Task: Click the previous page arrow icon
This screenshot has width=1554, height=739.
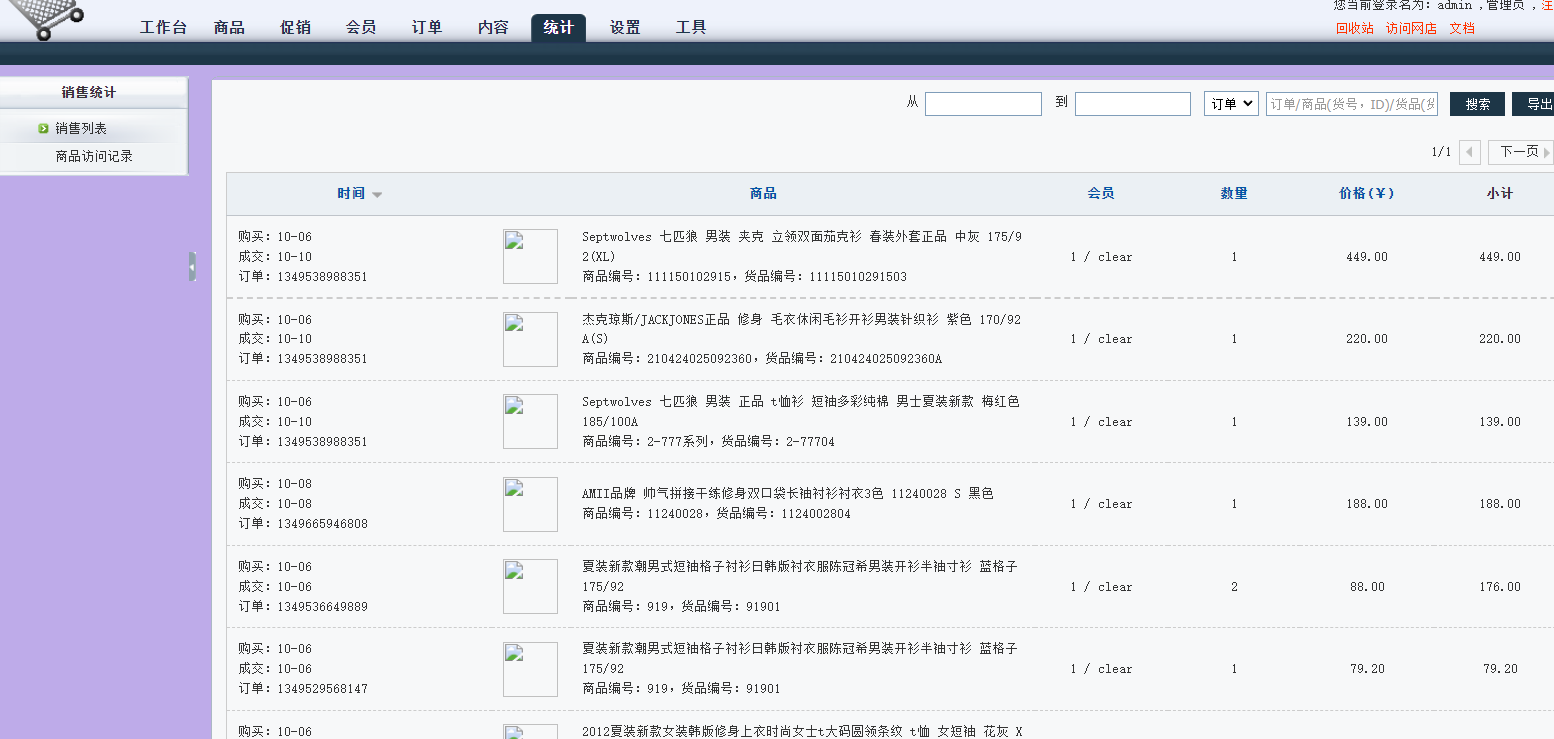Action: 1469,152
